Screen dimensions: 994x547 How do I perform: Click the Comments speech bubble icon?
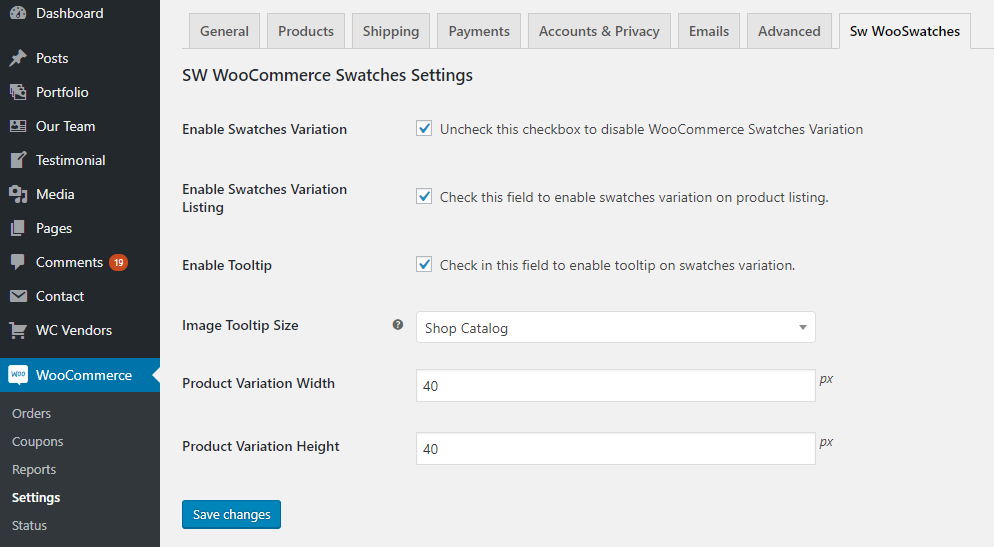coord(18,262)
